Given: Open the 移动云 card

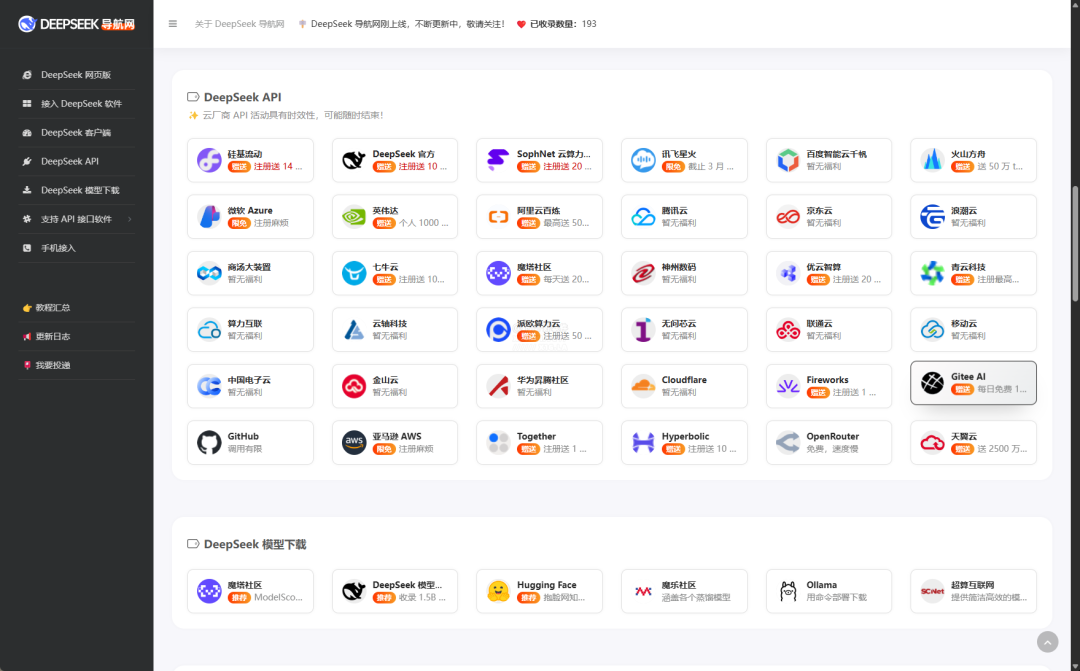Looking at the screenshot, I should tap(973, 329).
